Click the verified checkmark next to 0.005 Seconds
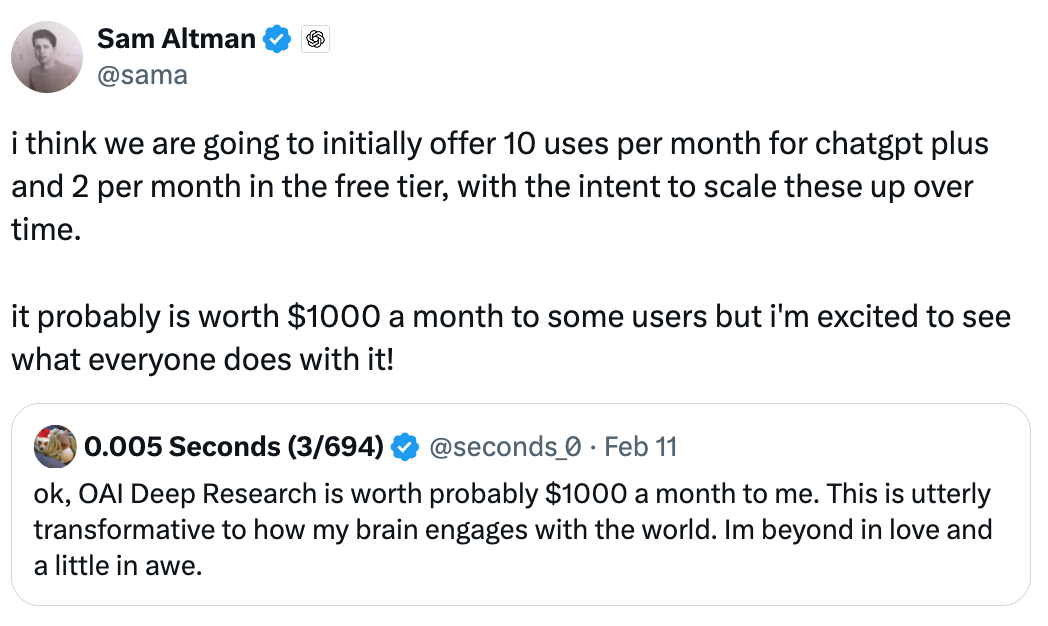This screenshot has height=626, width=1048. 404,447
